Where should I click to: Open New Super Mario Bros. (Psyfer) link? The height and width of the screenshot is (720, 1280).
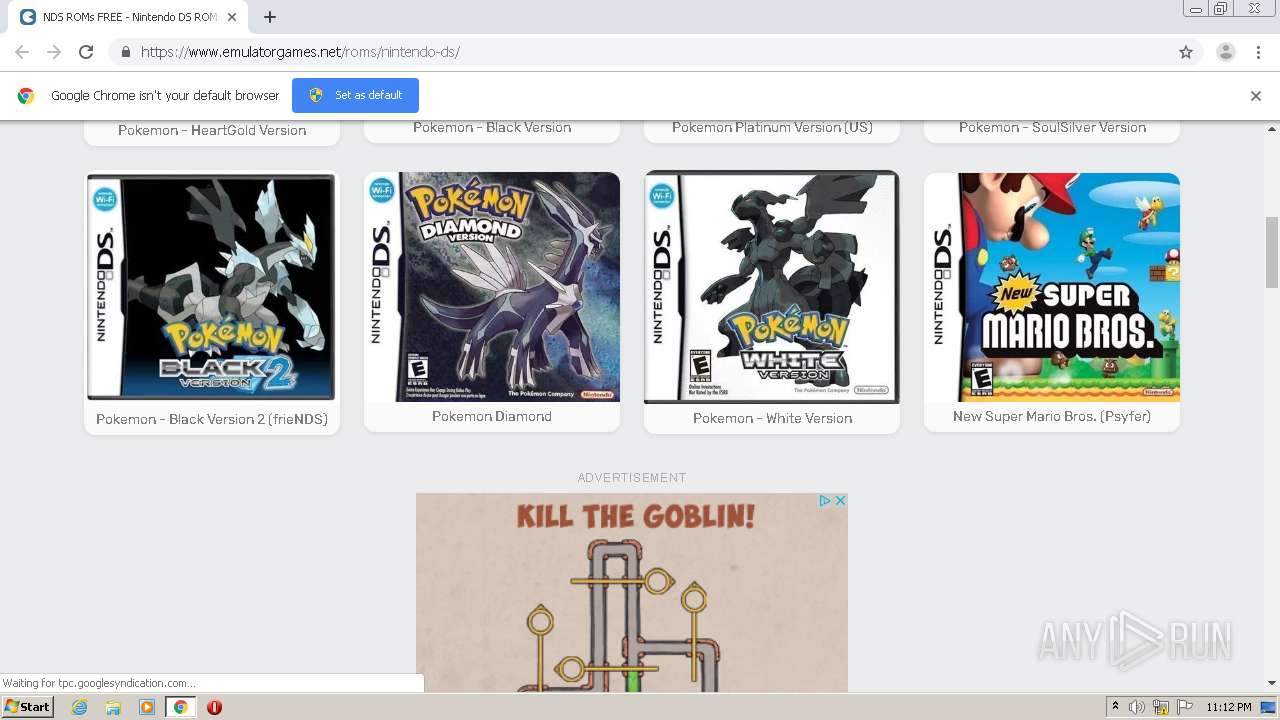[1052, 416]
